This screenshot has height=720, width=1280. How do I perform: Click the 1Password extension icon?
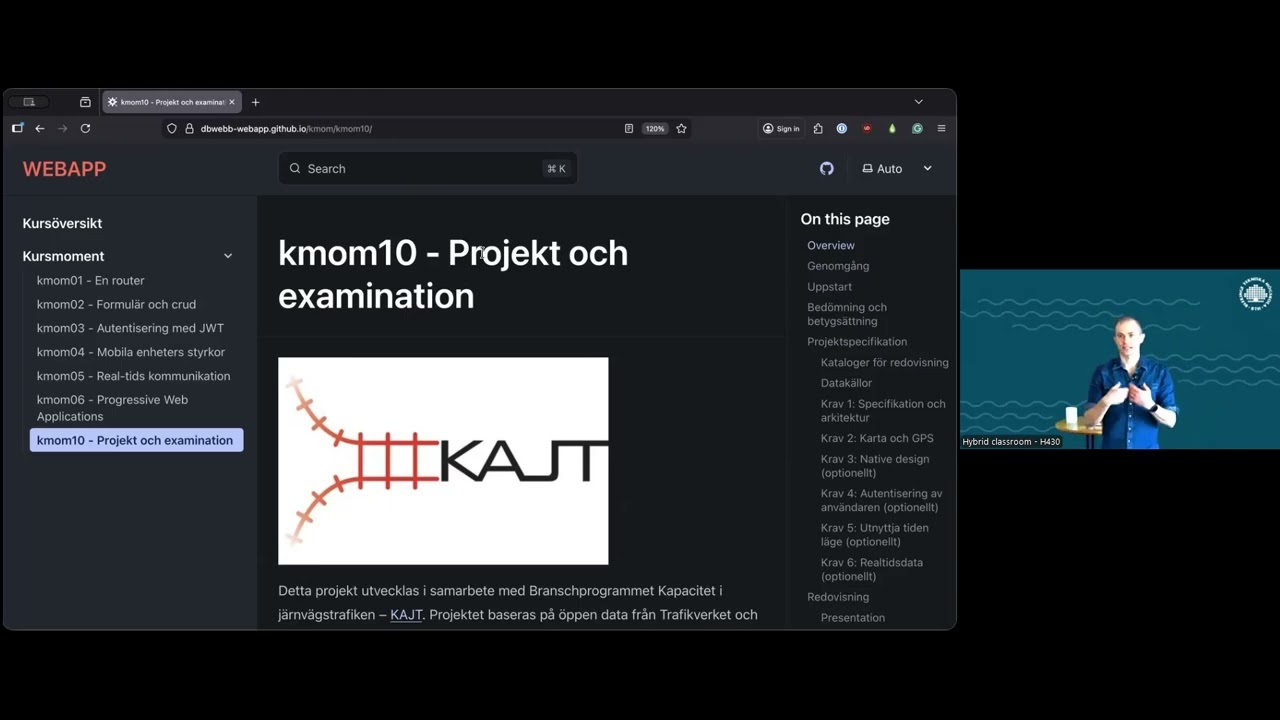point(842,128)
